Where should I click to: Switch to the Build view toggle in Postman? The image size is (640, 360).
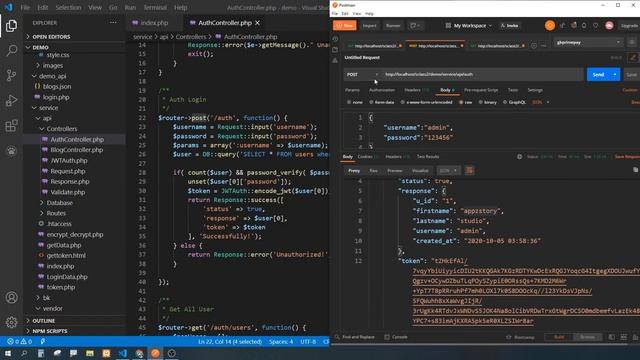point(559,337)
